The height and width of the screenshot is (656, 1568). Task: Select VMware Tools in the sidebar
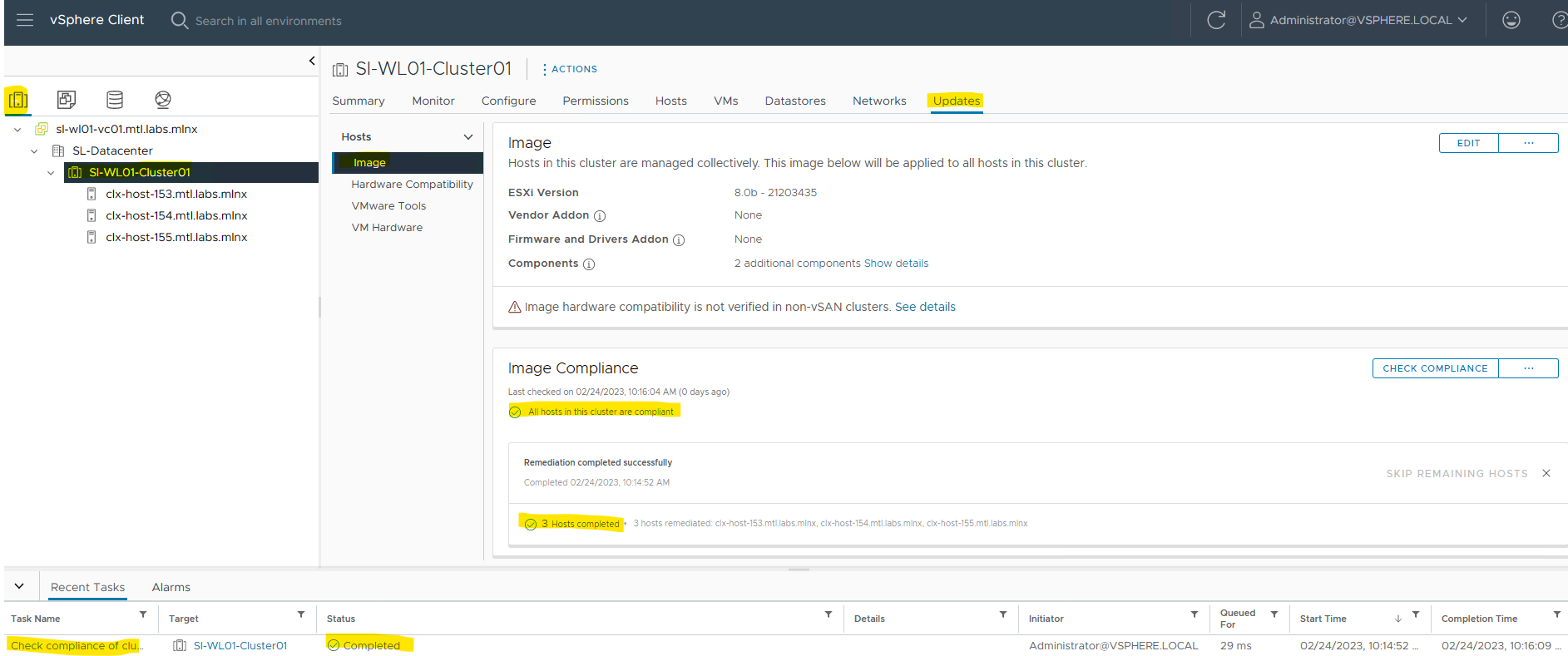coord(388,206)
